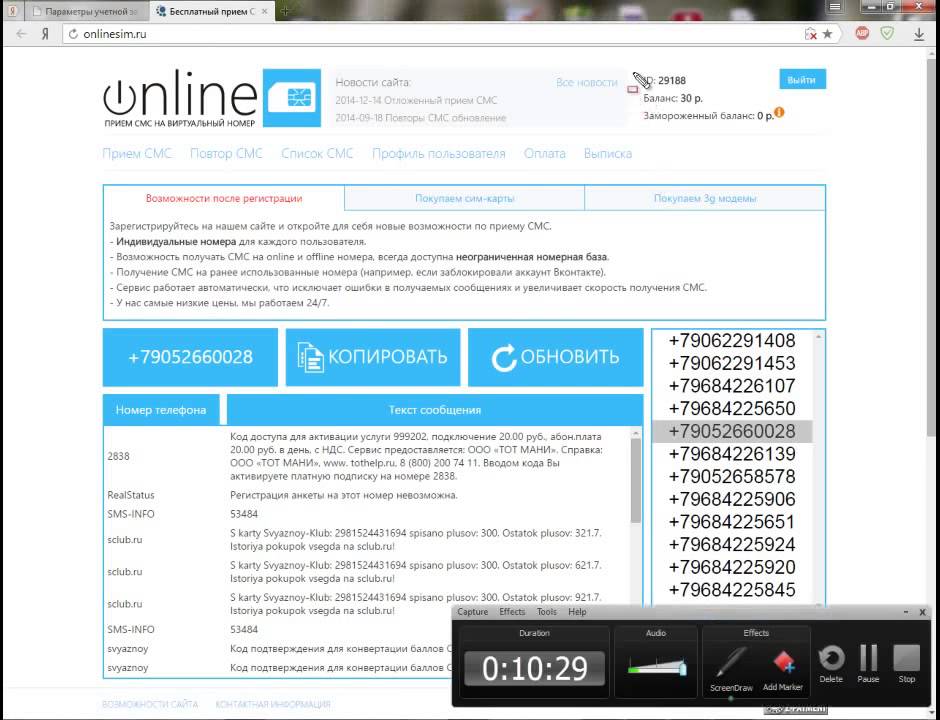
Task: Open the Tools menu in recorder
Action: tap(547, 612)
